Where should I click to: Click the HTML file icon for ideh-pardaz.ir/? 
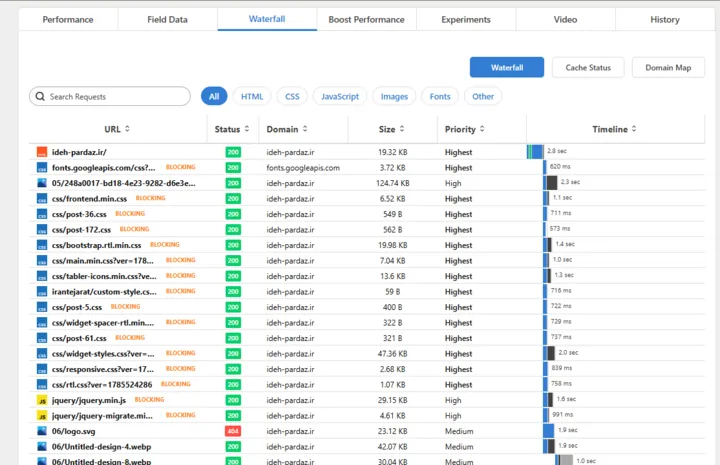(42, 152)
